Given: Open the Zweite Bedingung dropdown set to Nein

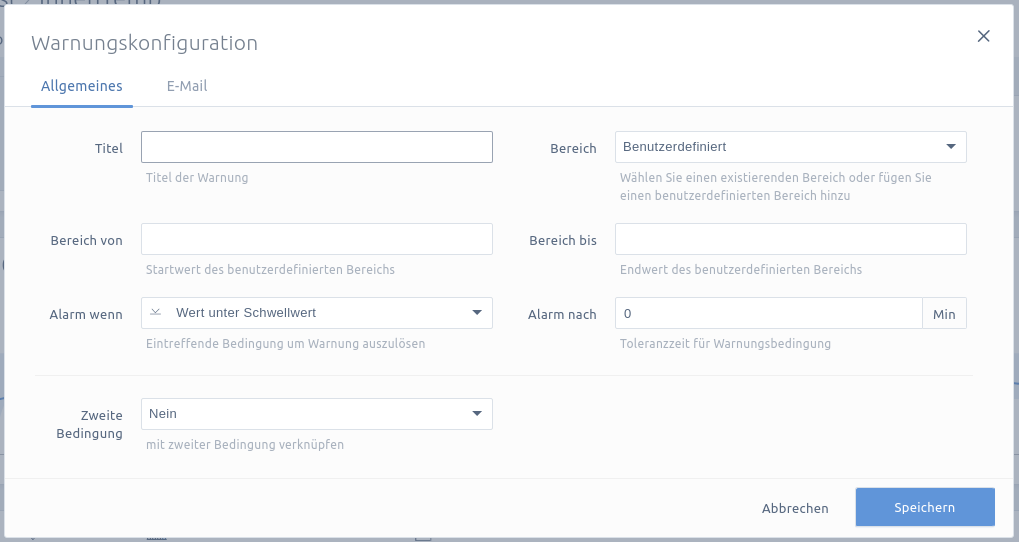Looking at the screenshot, I should coord(316,414).
